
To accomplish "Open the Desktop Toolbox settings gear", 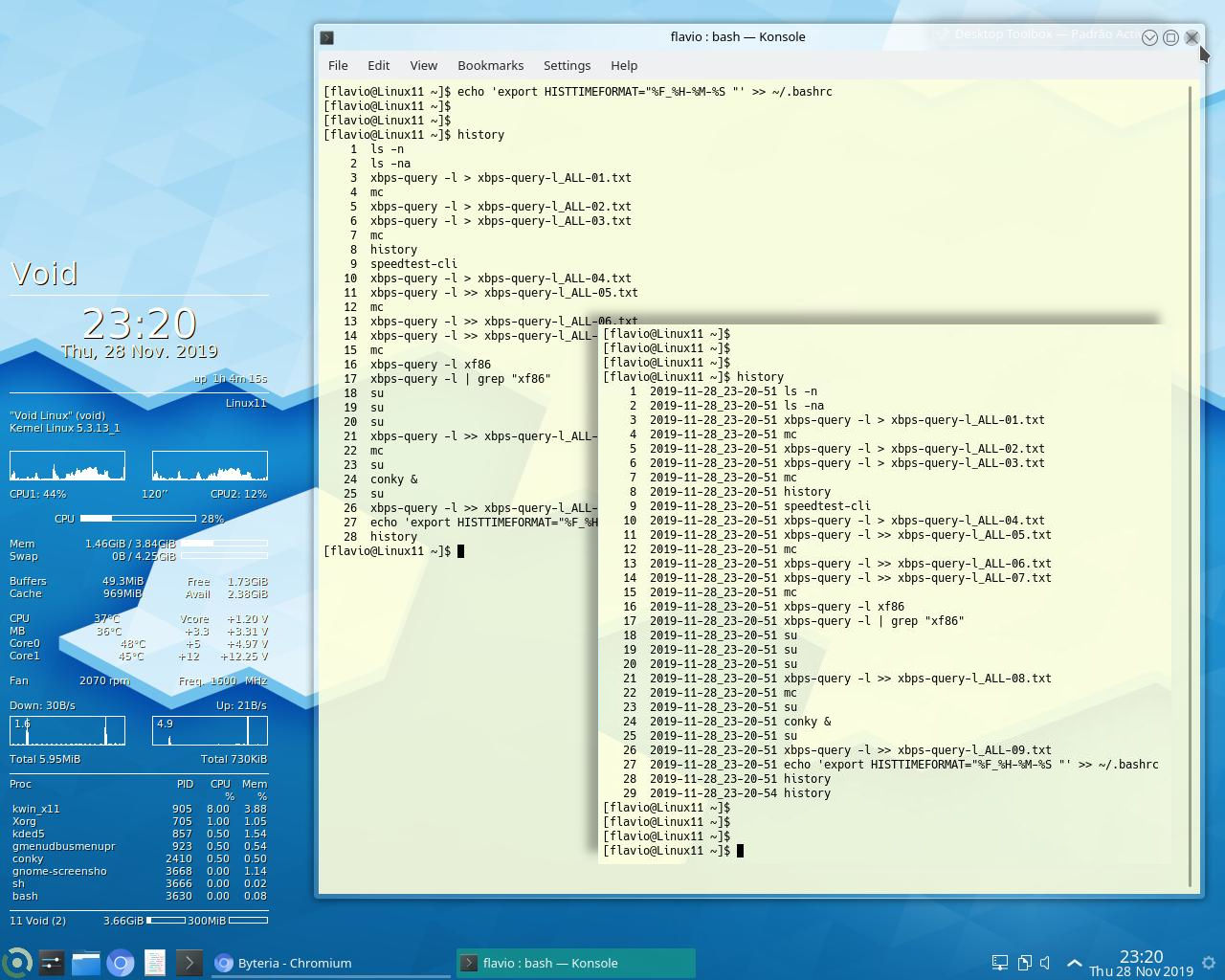I will 1209,963.
